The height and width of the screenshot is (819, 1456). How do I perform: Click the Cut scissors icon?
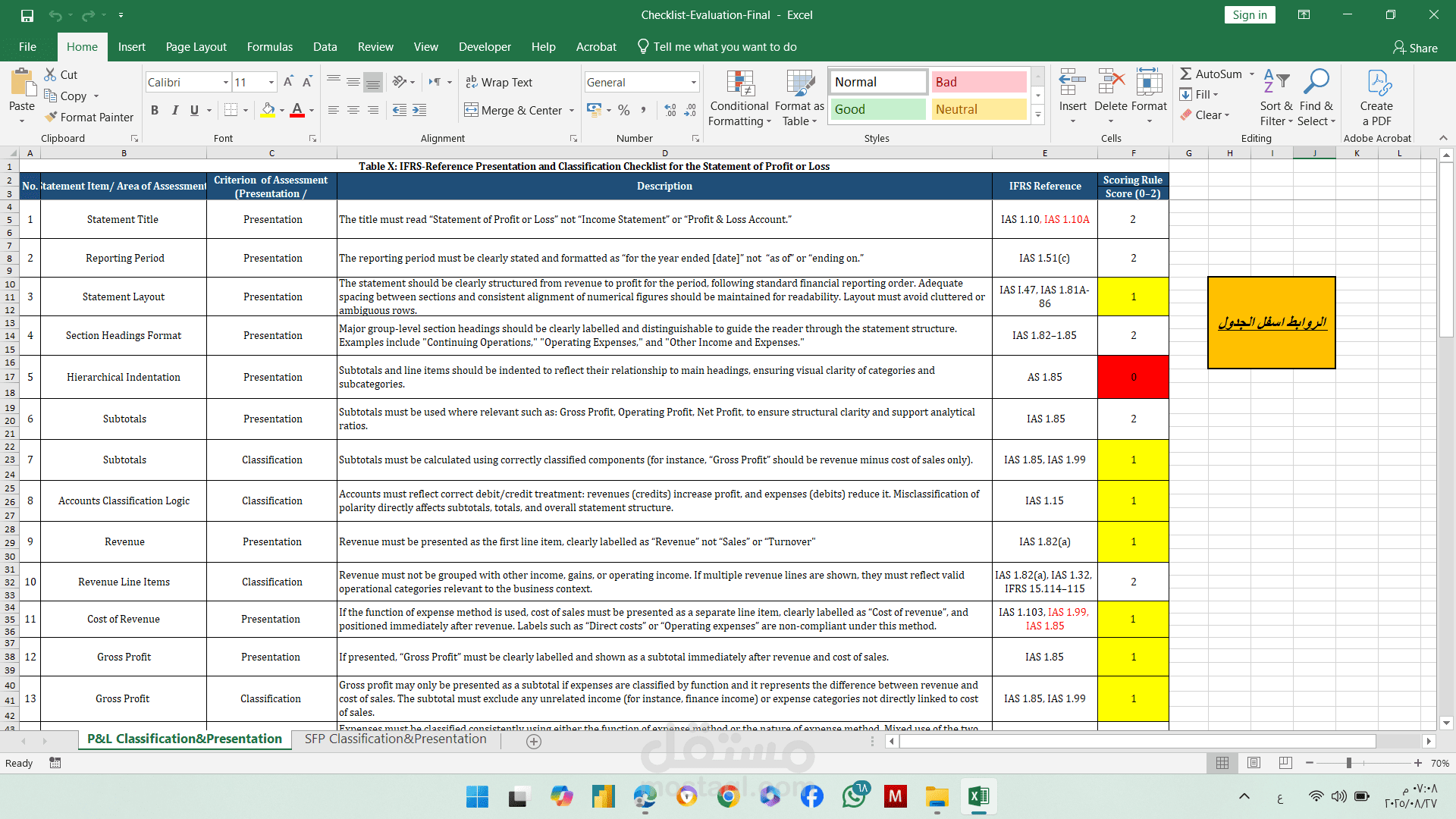pyautogui.click(x=50, y=74)
